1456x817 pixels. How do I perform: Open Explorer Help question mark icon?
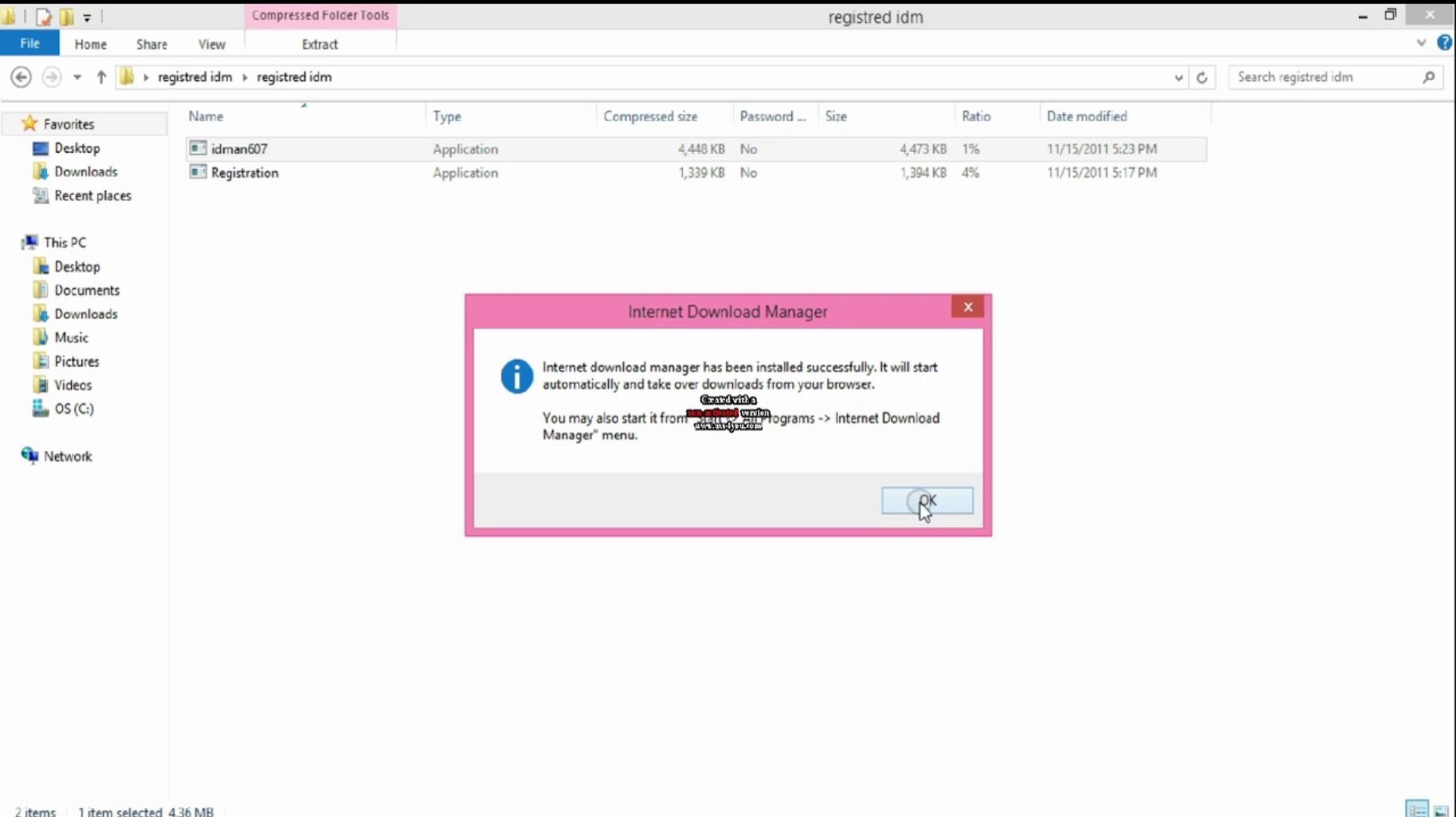click(1445, 43)
